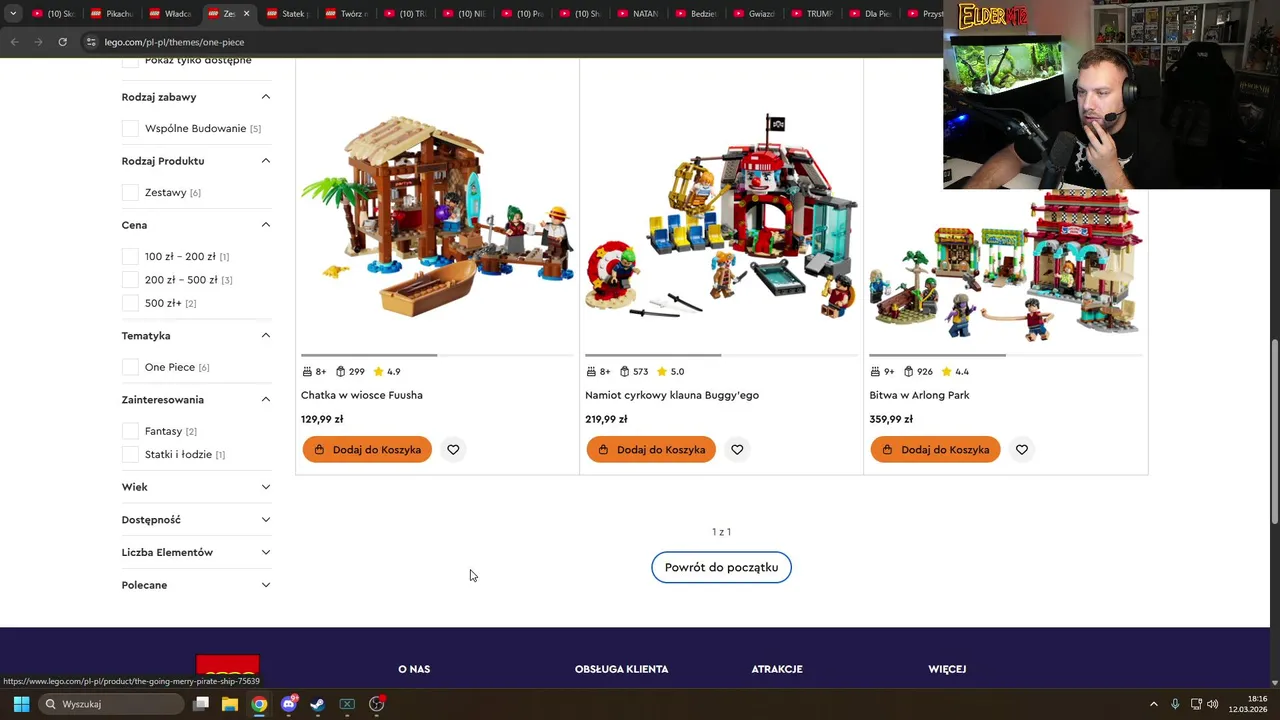Open the OBS Studio taskbar icon
Viewport: 1280px width, 720px height.
pyautogui.click(x=377, y=704)
